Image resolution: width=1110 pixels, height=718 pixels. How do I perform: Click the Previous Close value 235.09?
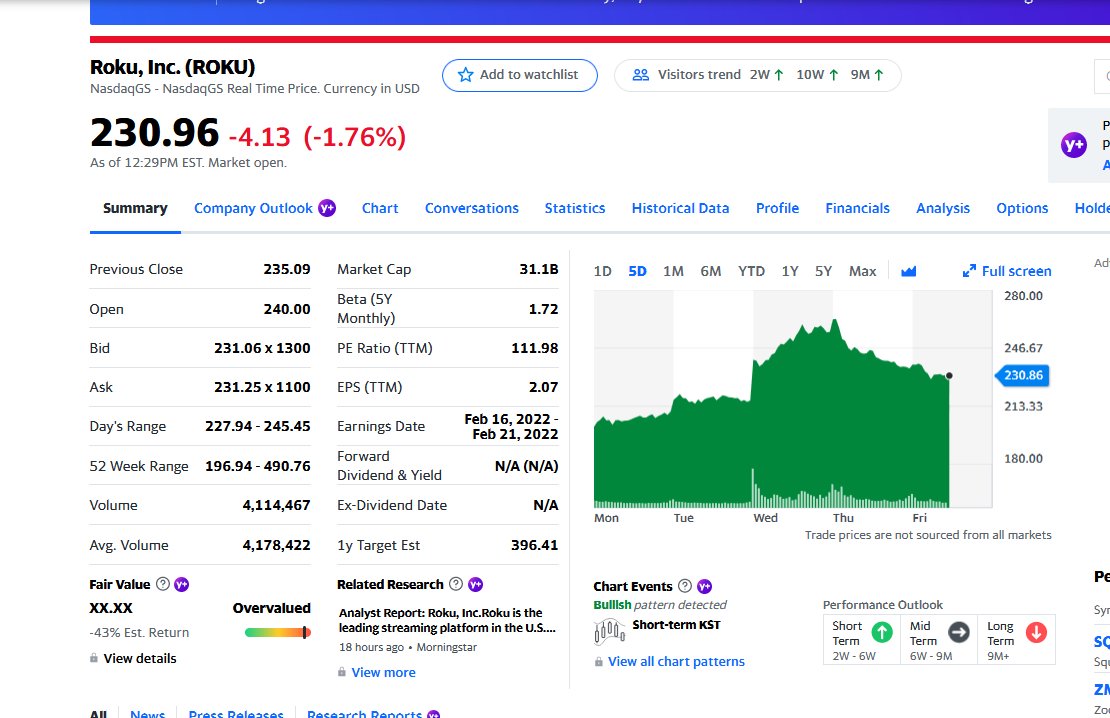pos(287,269)
